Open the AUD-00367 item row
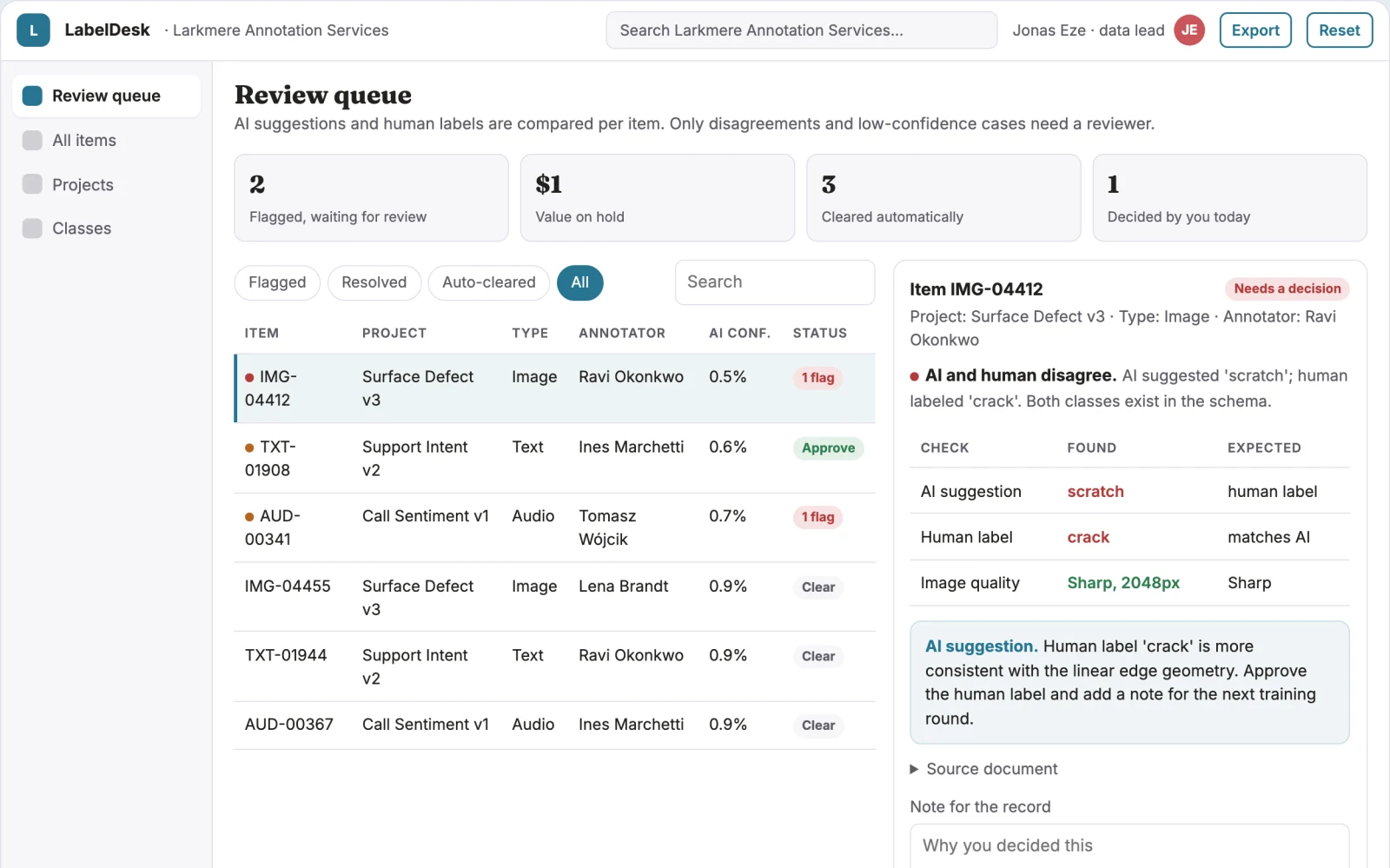 (555, 725)
